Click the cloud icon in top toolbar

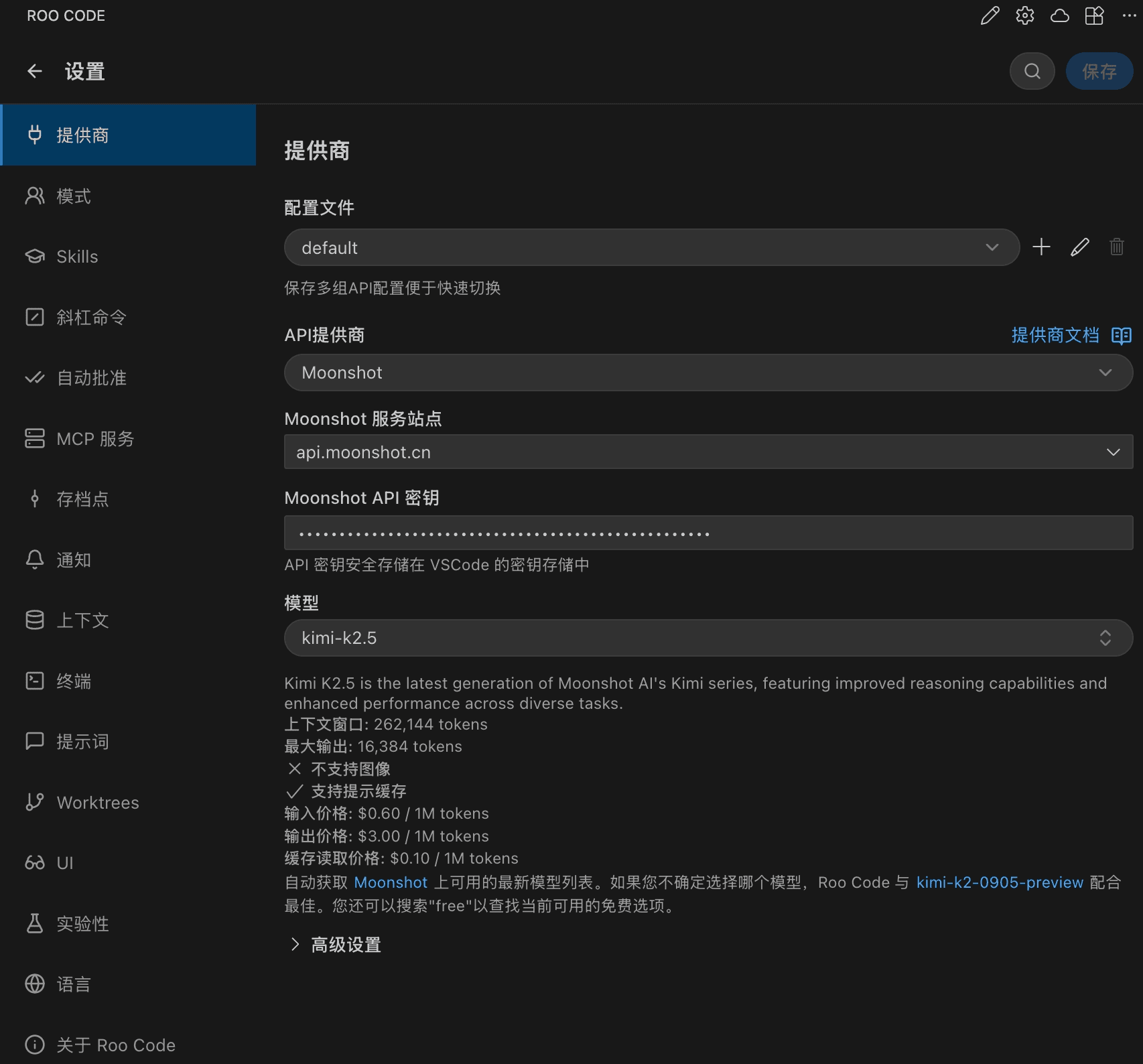(x=1059, y=15)
